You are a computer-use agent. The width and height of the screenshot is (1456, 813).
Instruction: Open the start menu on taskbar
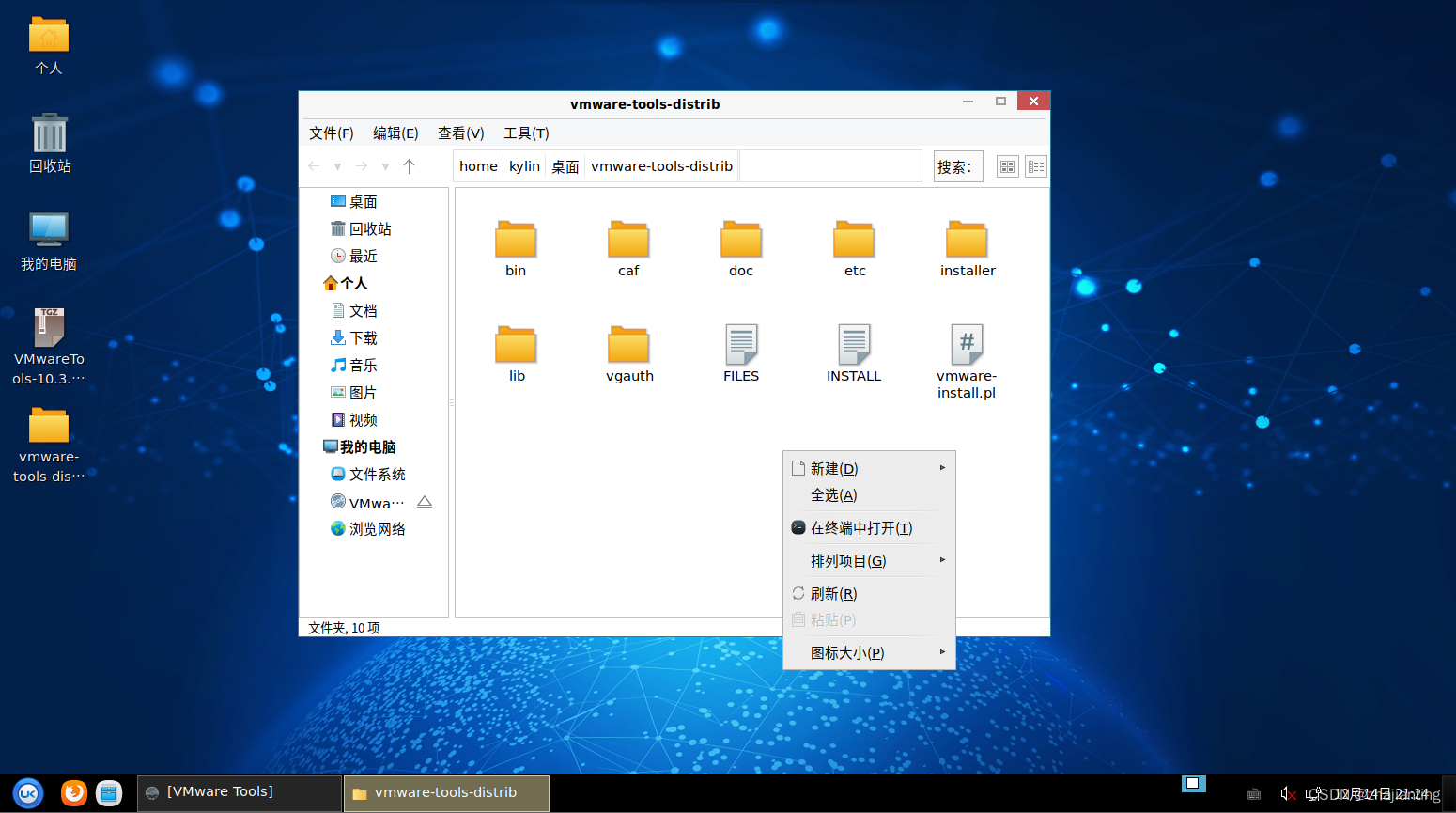(28, 793)
